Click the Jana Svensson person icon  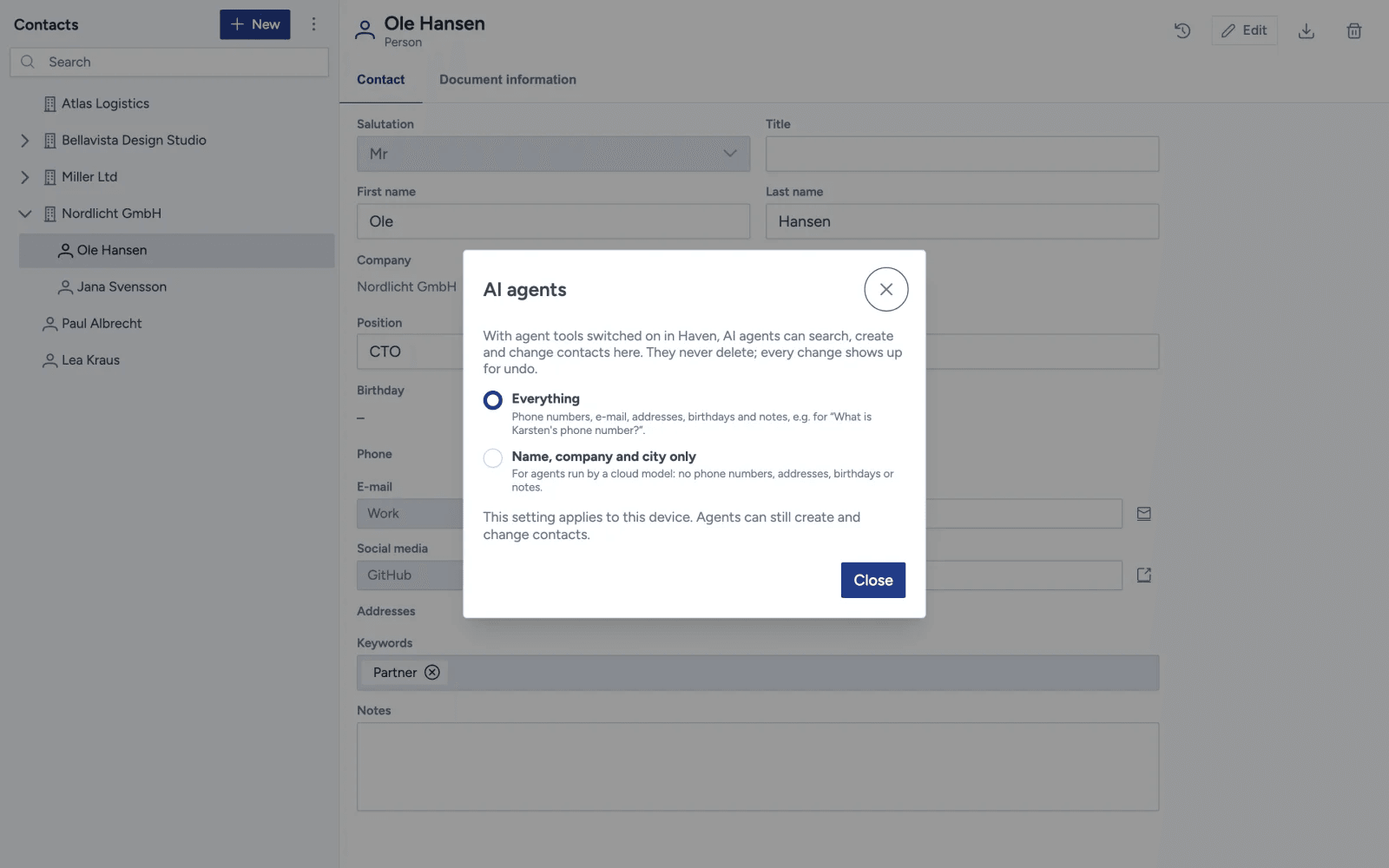[65, 287]
